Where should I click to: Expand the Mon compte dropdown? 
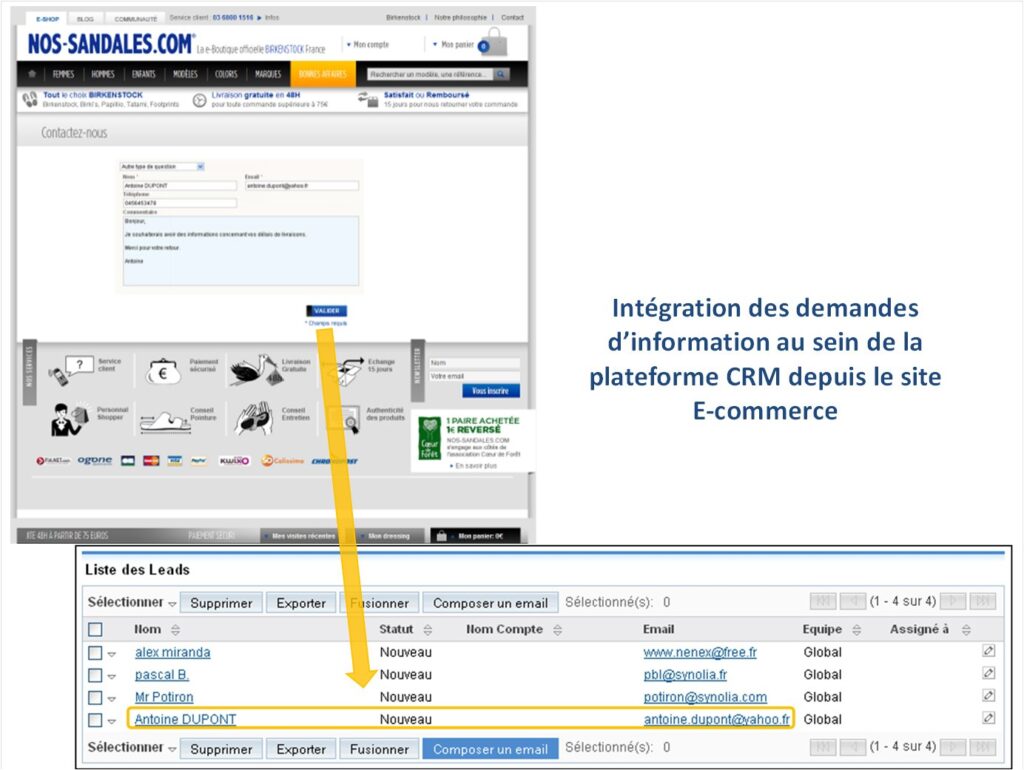tap(367, 45)
